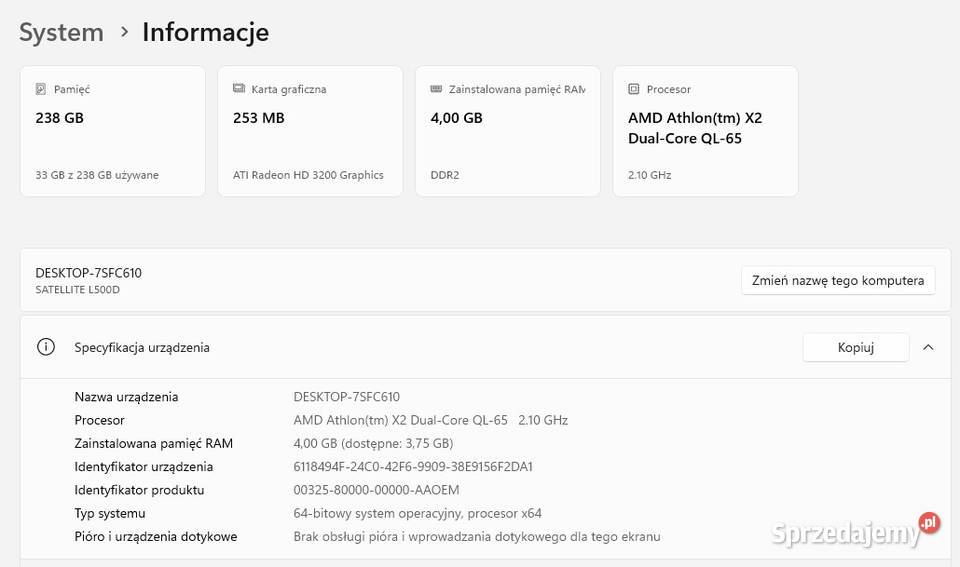
Task: Click the Typ systemu row label
Action: coord(110,513)
